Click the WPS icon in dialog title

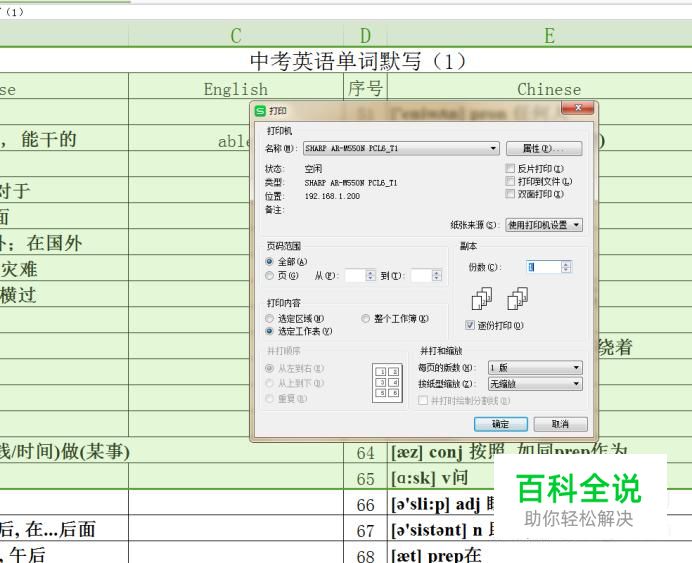[x=260, y=111]
